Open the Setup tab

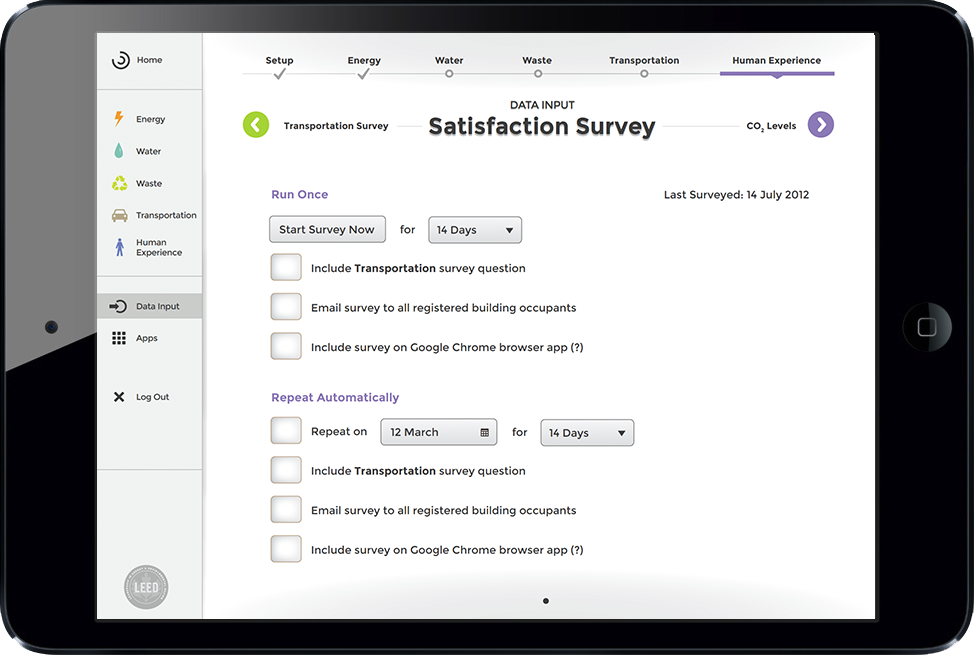point(280,60)
